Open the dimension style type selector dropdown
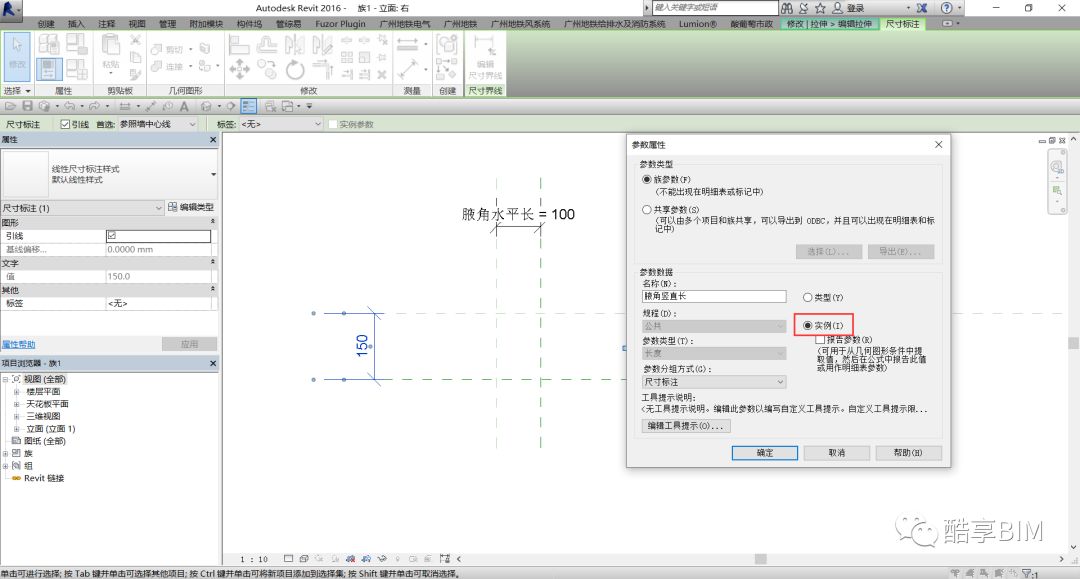Screen dimensions: 1080x579 (x=213, y=174)
